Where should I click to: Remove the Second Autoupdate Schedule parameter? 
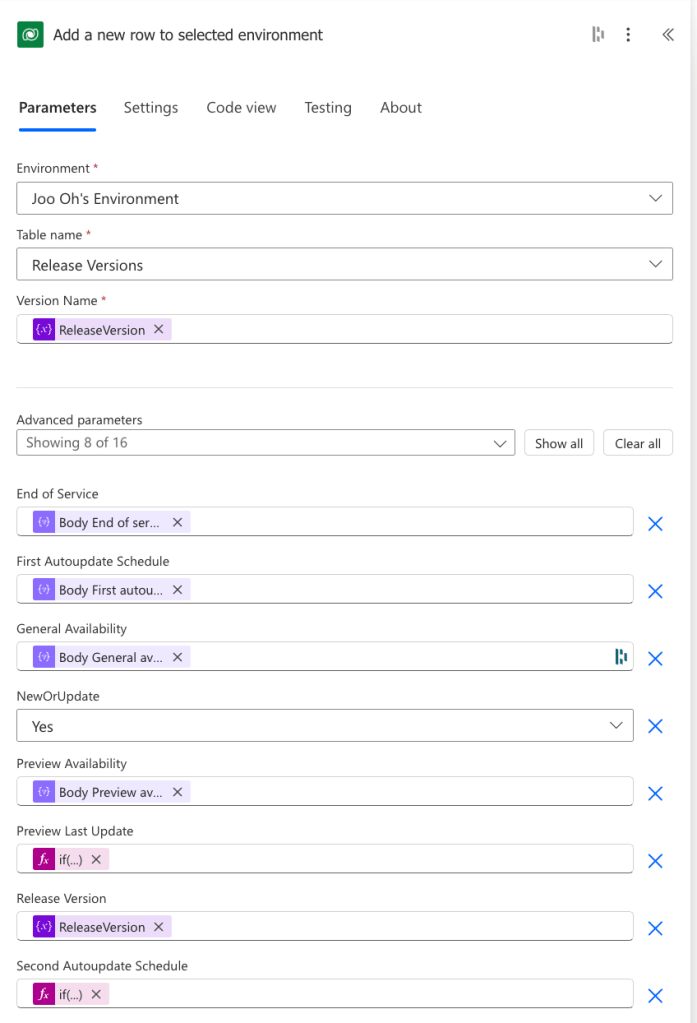[x=655, y=995]
